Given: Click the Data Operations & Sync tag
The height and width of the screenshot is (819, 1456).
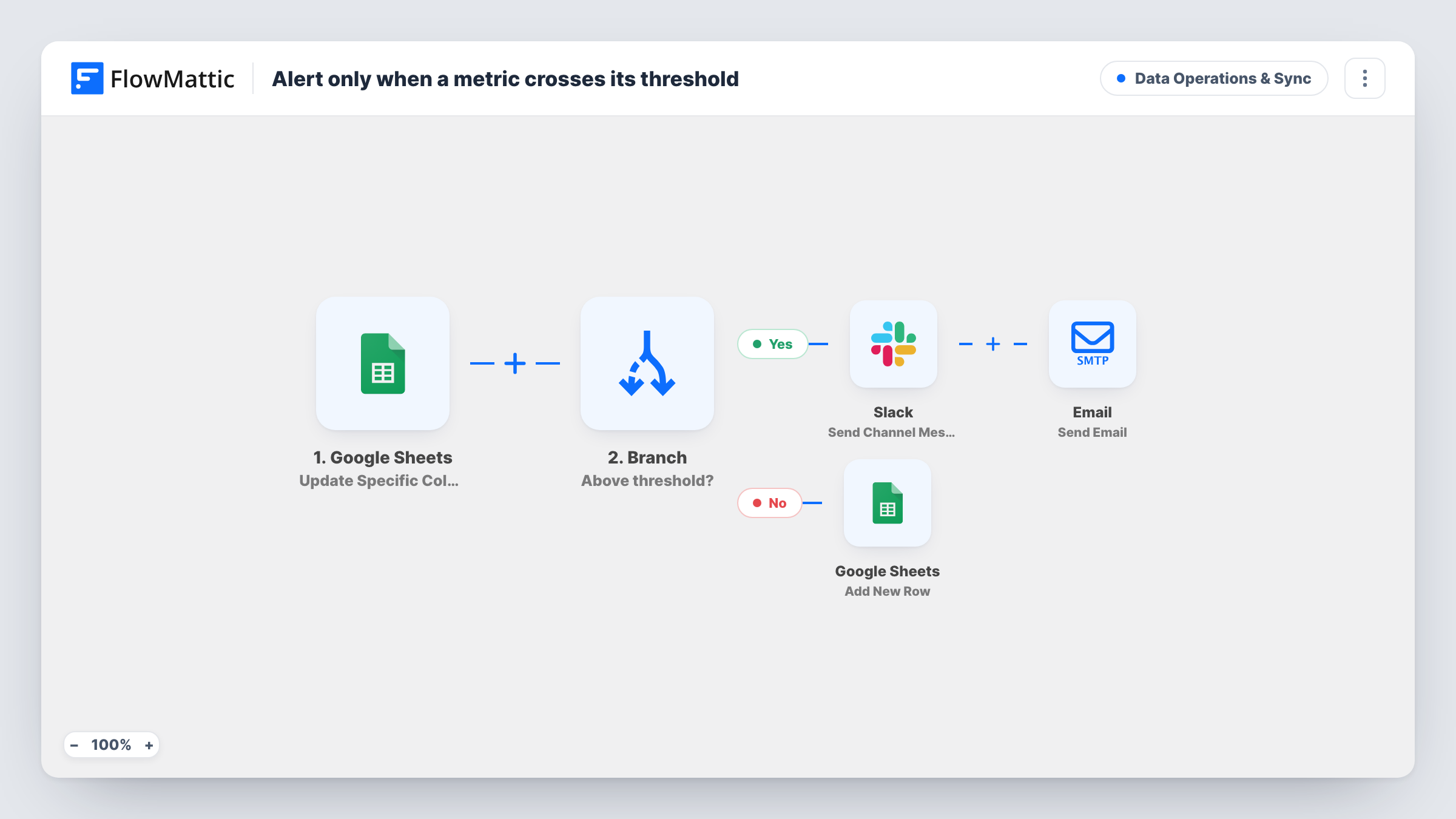Looking at the screenshot, I should tap(1214, 78).
